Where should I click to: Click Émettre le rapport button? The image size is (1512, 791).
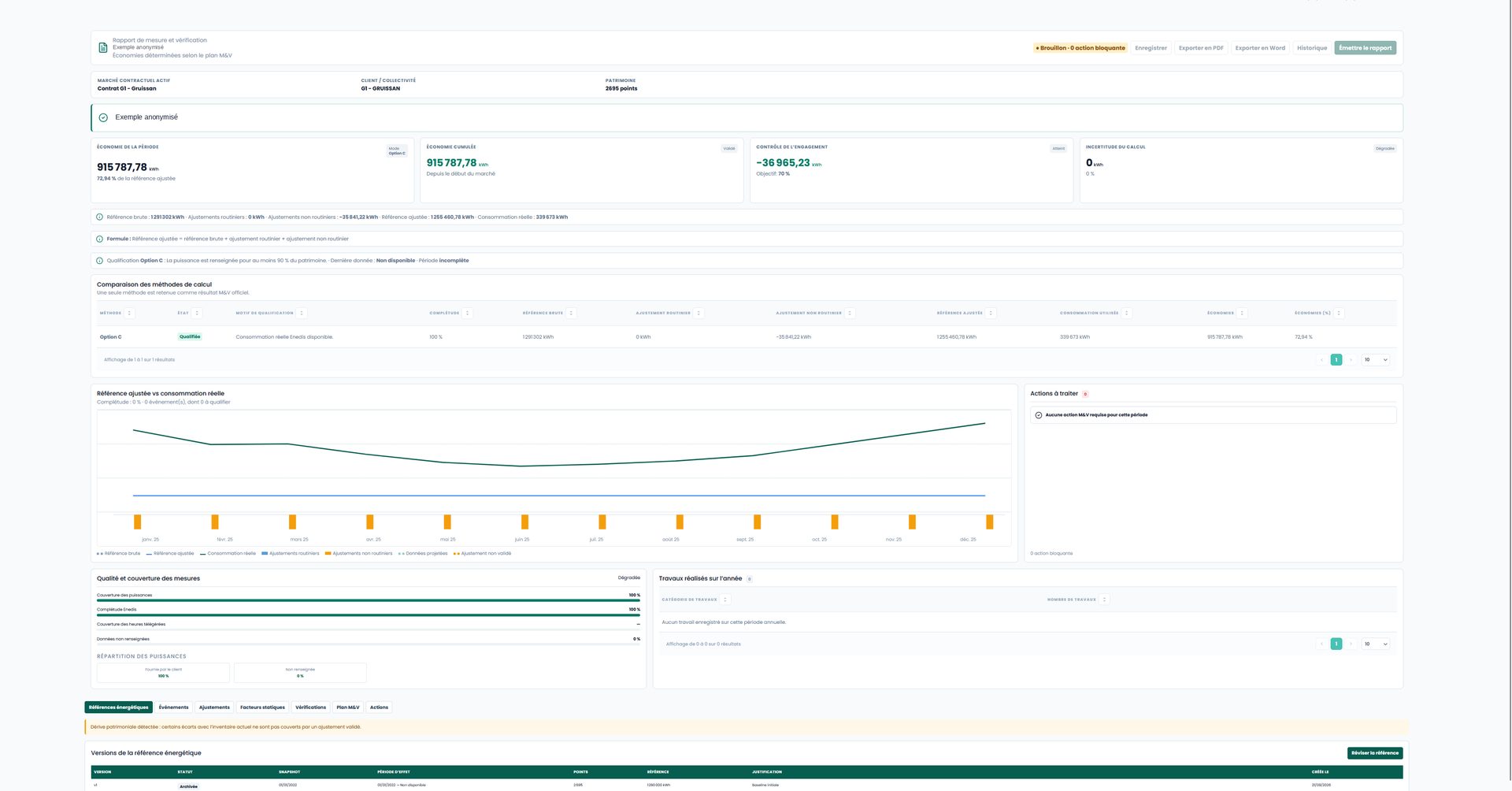[1366, 48]
